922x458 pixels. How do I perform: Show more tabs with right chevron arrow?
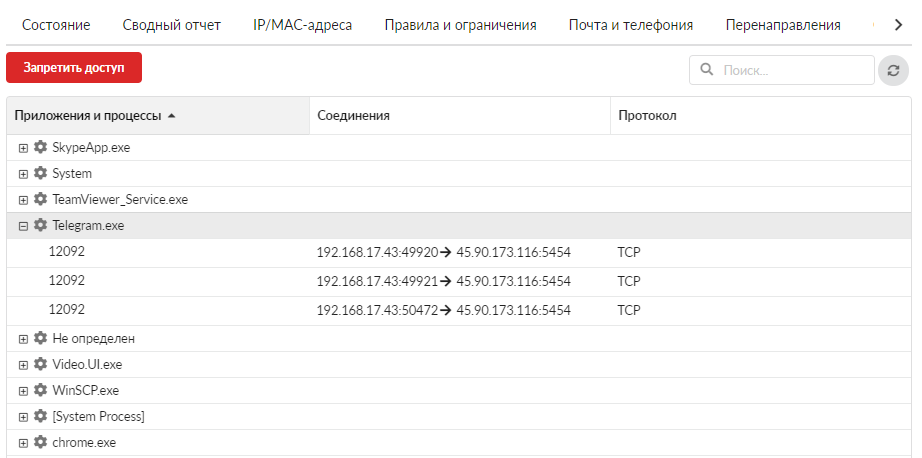pos(898,25)
